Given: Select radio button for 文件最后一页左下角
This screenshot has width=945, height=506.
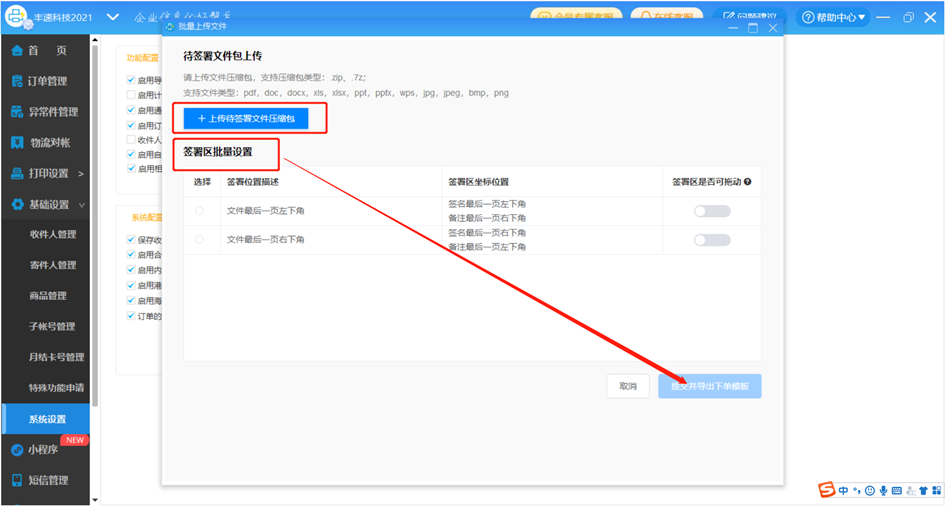Looking at the screenshot, I should click(199, 211).
